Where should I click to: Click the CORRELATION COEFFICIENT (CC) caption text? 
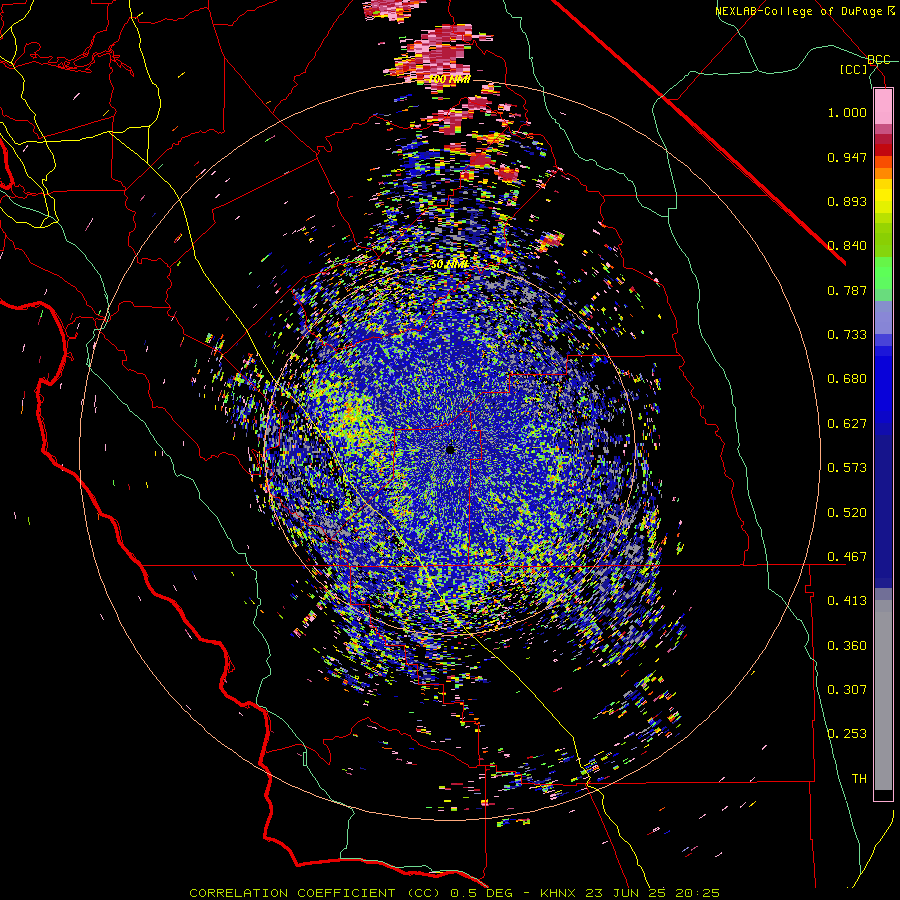pos(315,893)
